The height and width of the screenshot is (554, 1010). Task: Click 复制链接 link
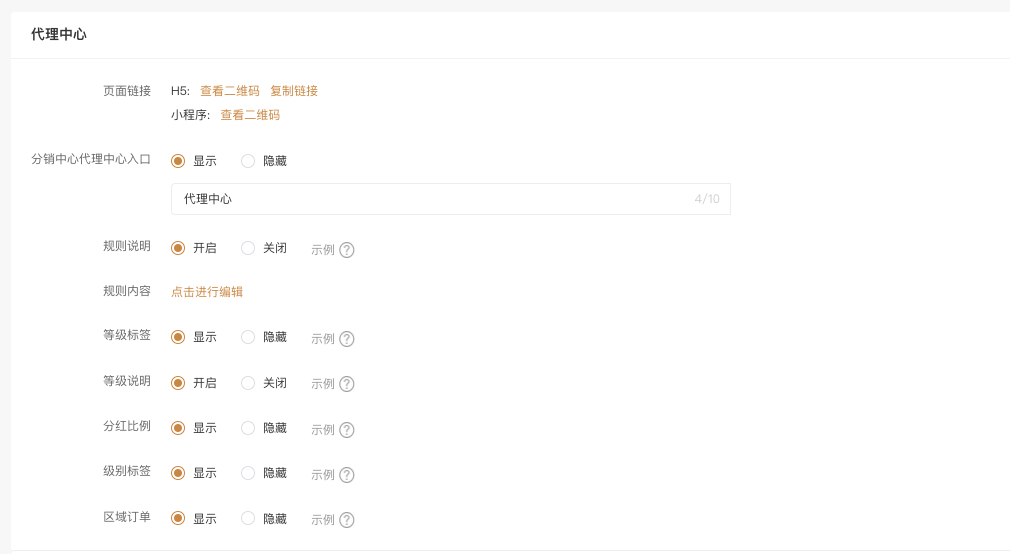point(294,91)
